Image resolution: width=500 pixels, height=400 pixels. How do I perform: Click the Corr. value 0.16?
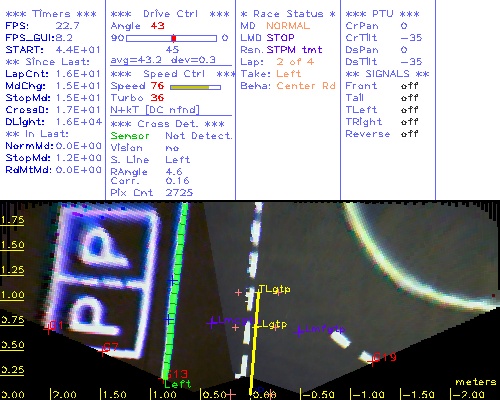[x=177, y=181]
